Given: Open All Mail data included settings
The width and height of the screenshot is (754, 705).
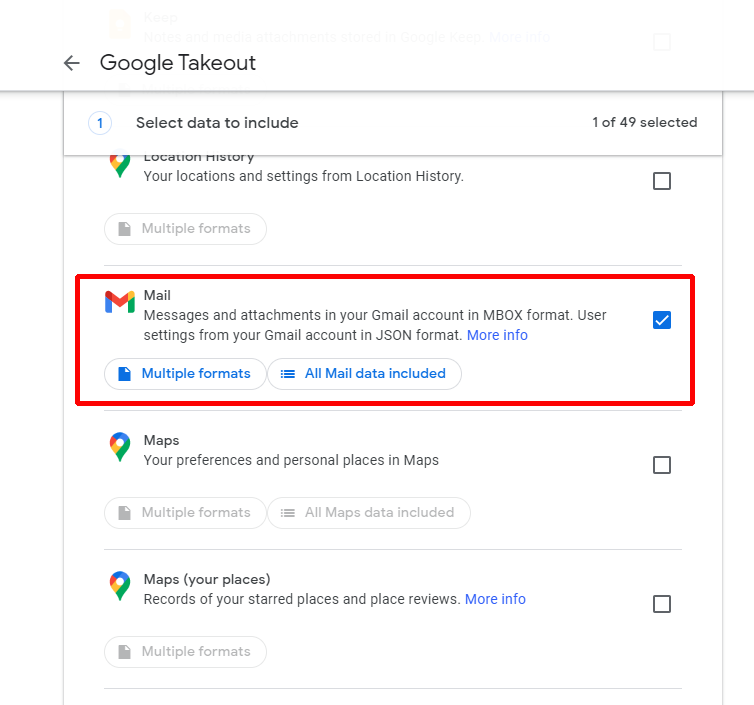Looking at the screenshot, I should coord(364,374).
